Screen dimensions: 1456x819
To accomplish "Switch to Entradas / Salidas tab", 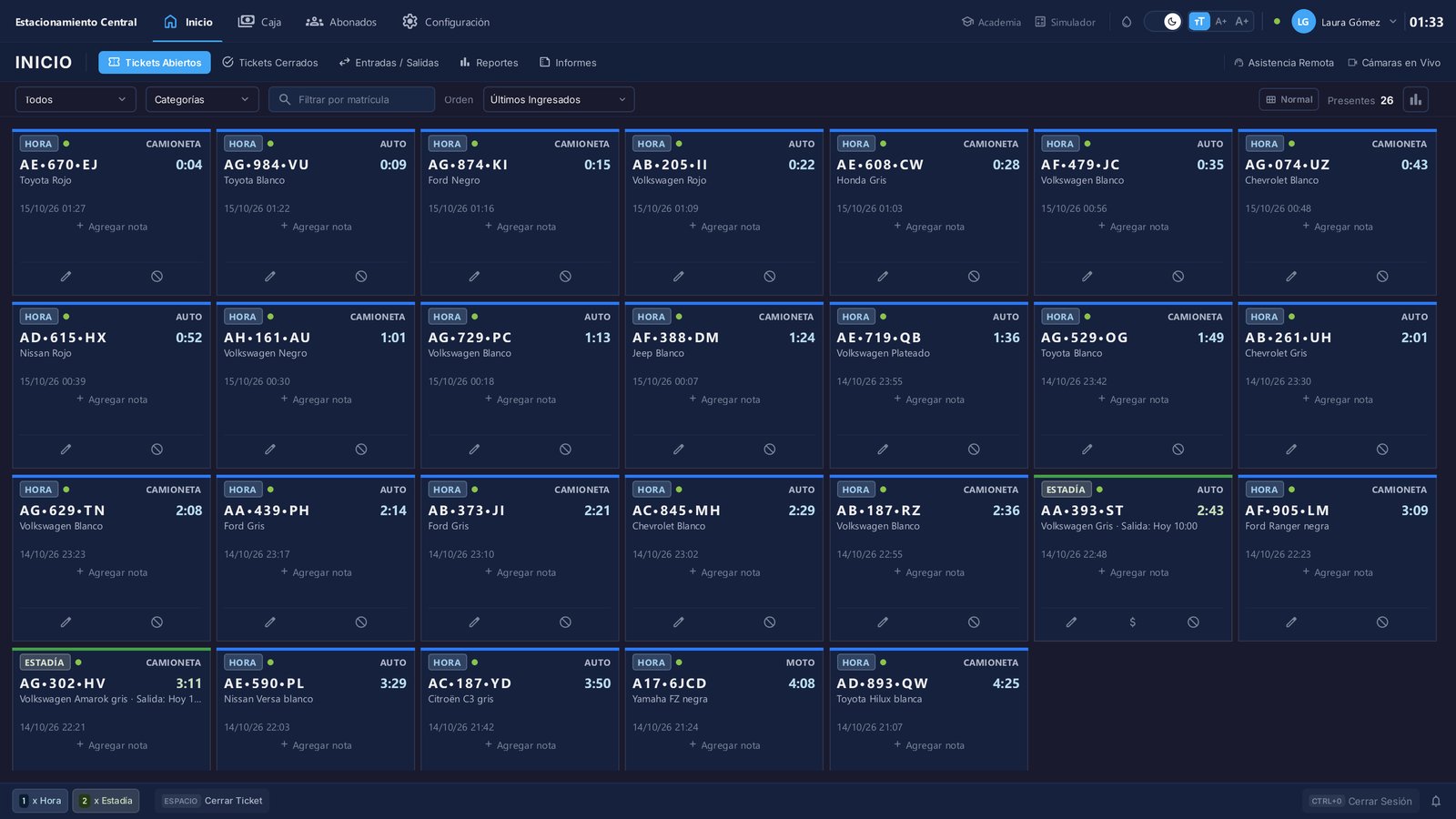I will point(389,63).
